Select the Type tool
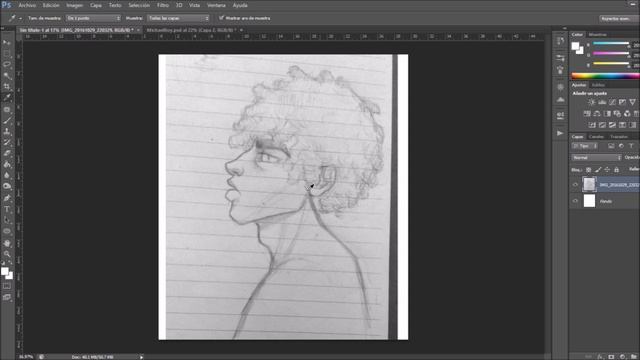Screen dimensions: 640x360 (7, 209)
